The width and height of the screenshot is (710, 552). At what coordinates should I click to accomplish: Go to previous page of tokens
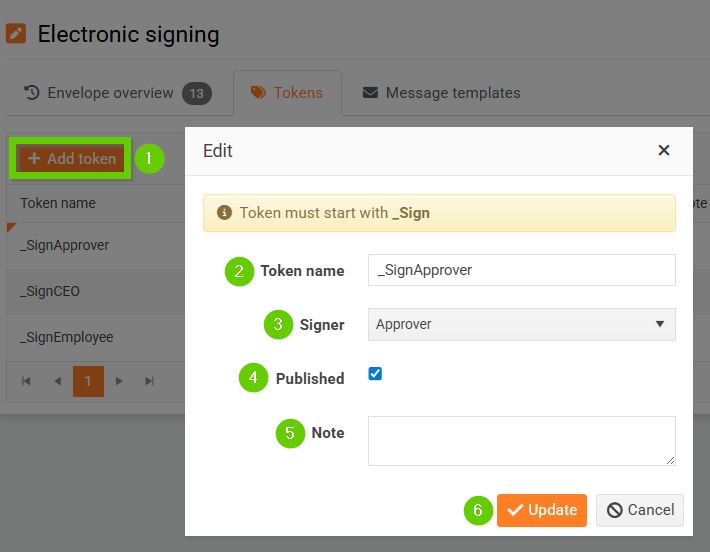click(57, 381)
